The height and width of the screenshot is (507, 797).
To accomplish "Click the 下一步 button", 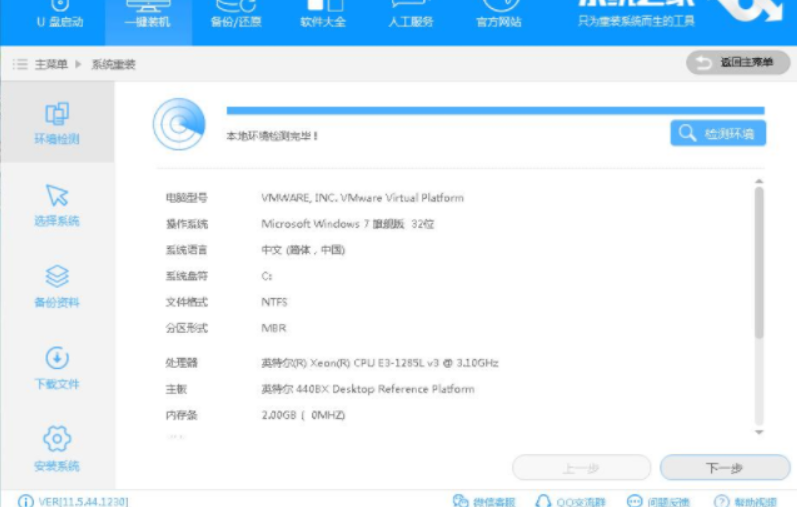I will tap(724, 468).
